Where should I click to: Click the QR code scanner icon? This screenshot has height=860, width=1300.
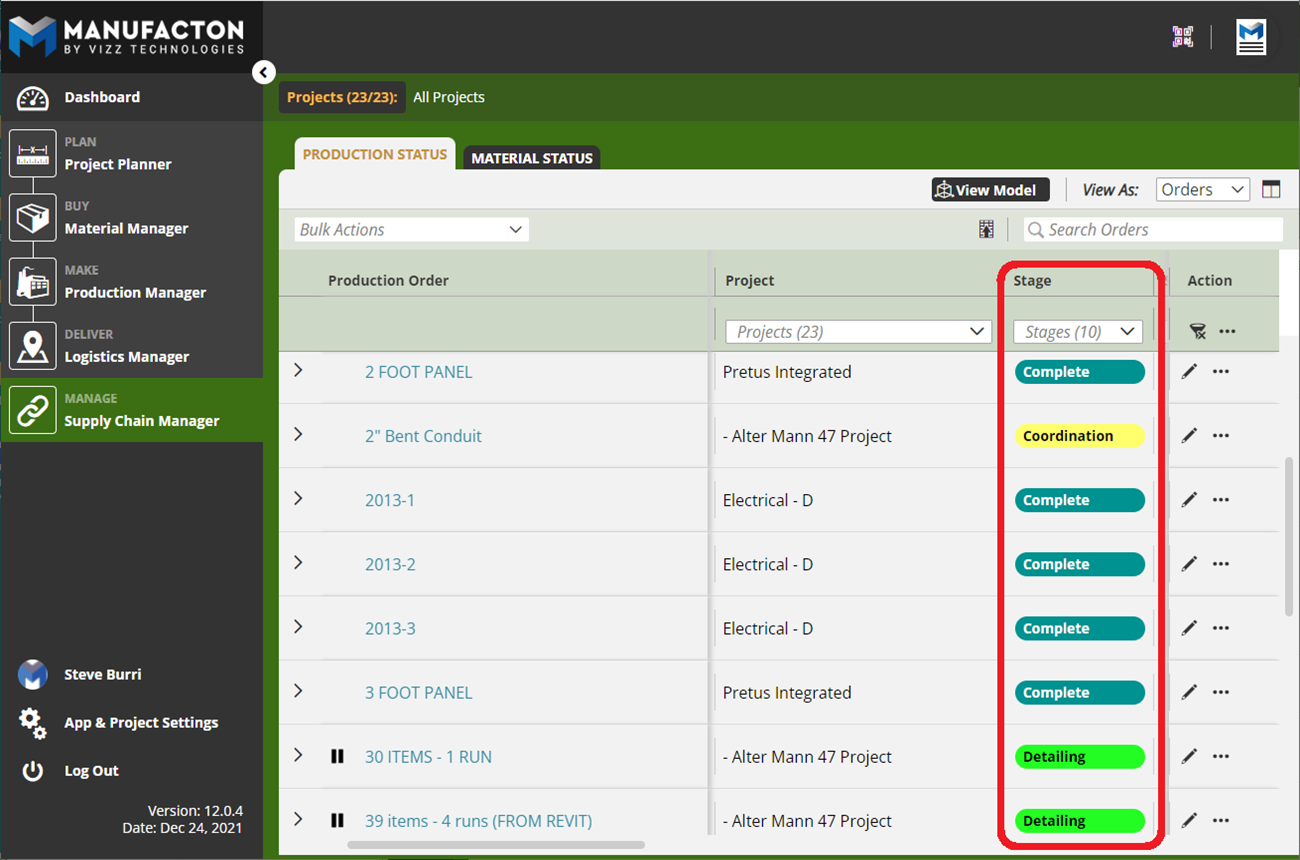[1183, 37]
